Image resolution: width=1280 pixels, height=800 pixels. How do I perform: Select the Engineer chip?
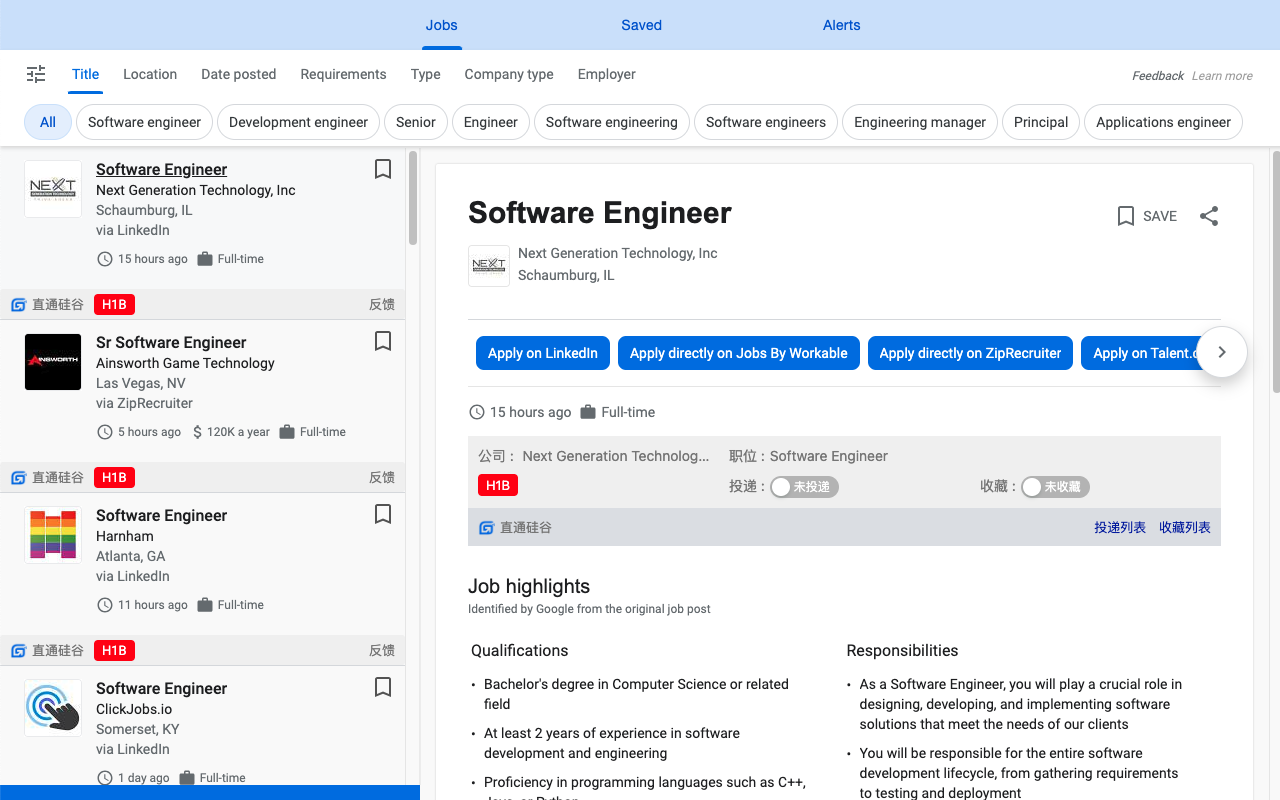(x=491, y=122)
